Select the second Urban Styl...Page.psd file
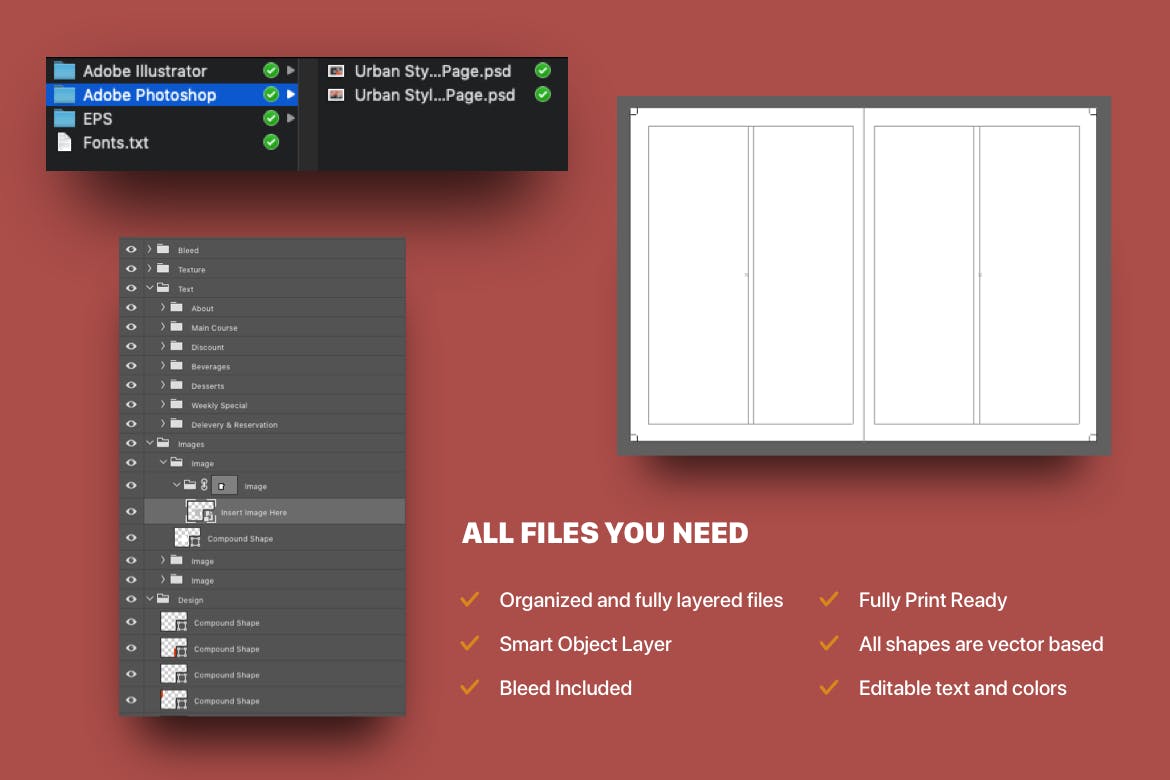Viewport: 1170px width, 780px height. [x=434, y=95]
